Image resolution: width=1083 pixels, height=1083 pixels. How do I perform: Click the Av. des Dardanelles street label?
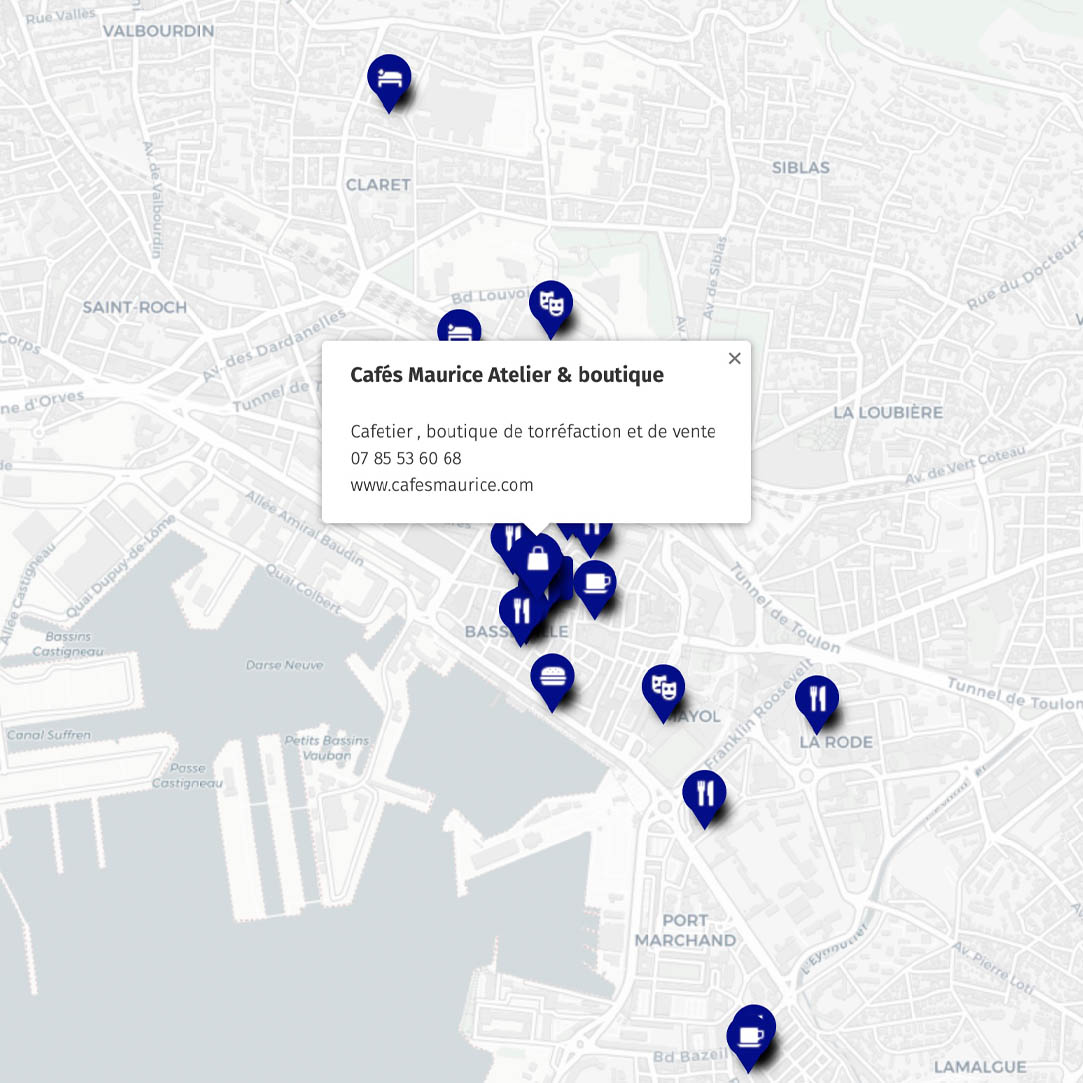point(274,345)
